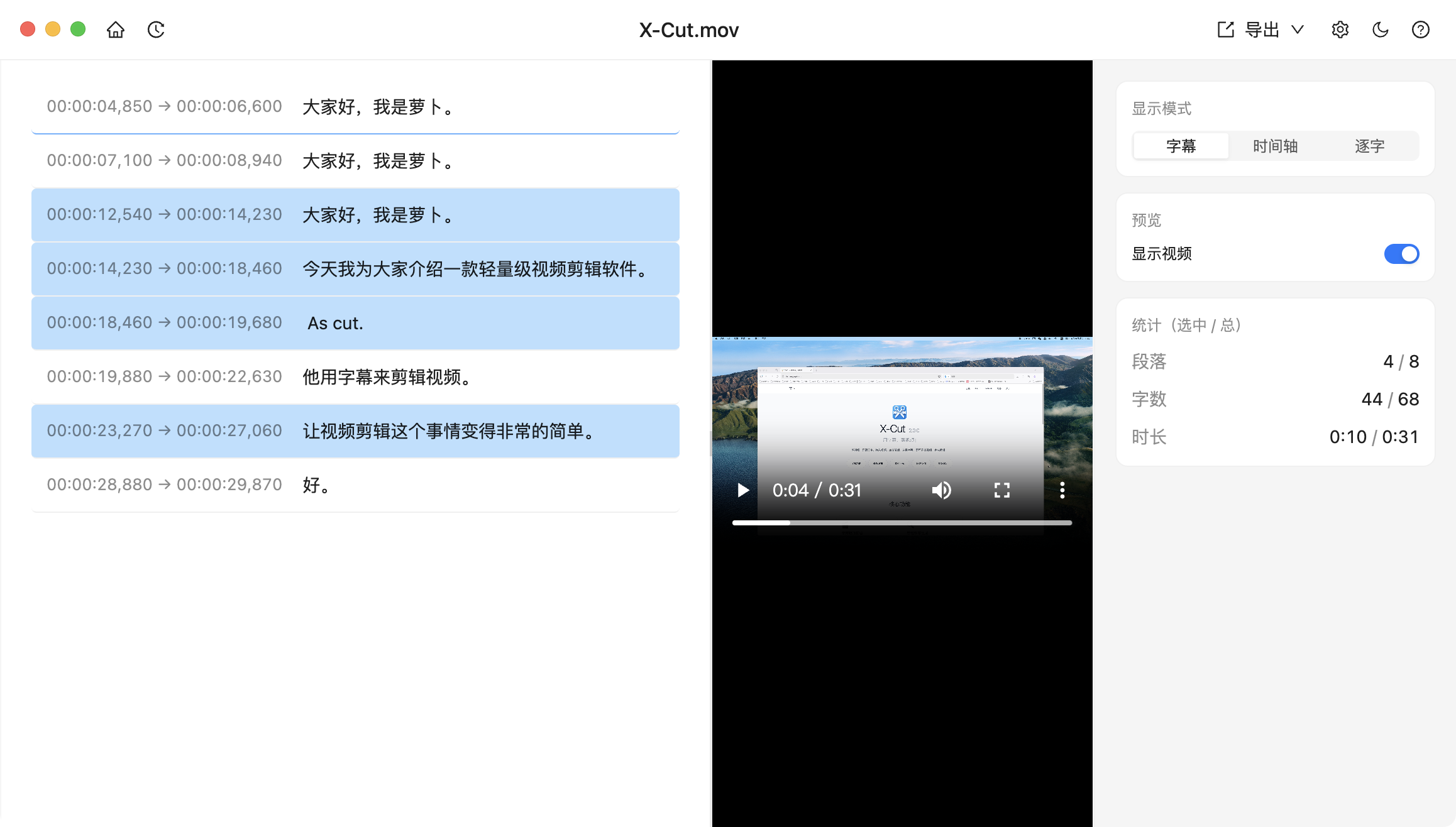The image size is (1456, 827).
Task: Open the help question mark icon
Action: [1420, 30]
